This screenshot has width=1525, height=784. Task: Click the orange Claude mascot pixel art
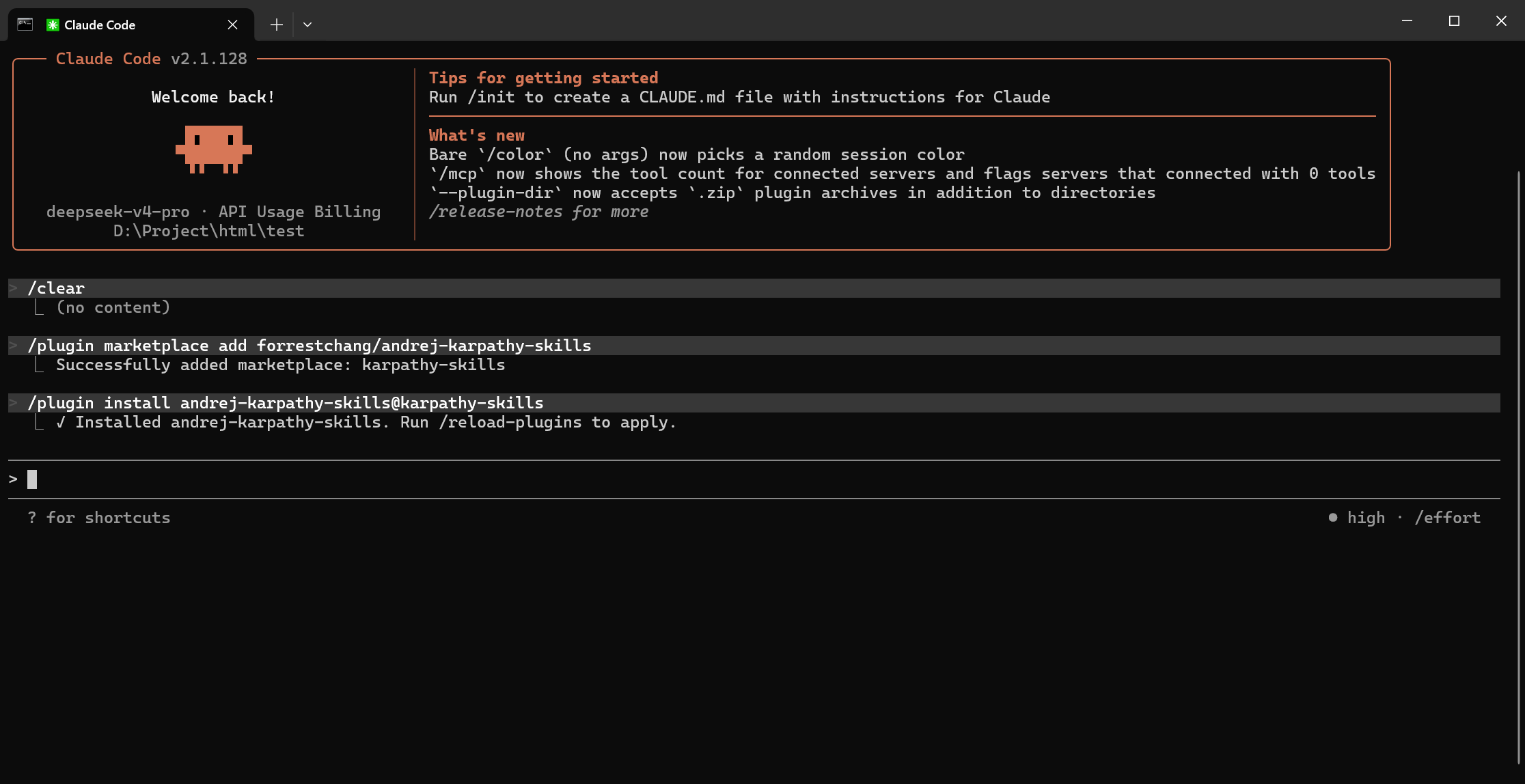tap(214, 149)
